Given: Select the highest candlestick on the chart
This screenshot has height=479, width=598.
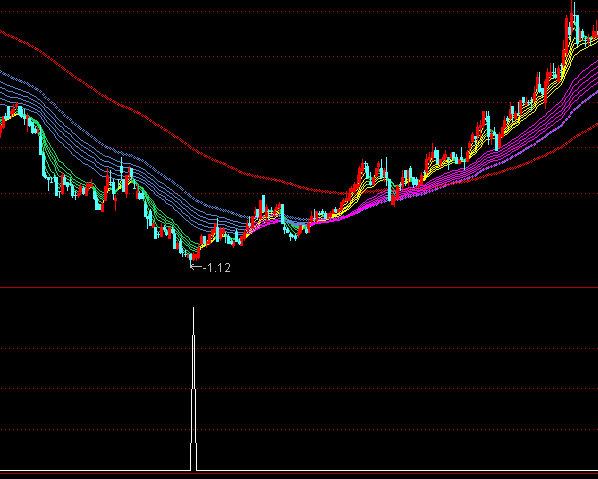Looking at the screenshot, I should (x=572, y=17).
